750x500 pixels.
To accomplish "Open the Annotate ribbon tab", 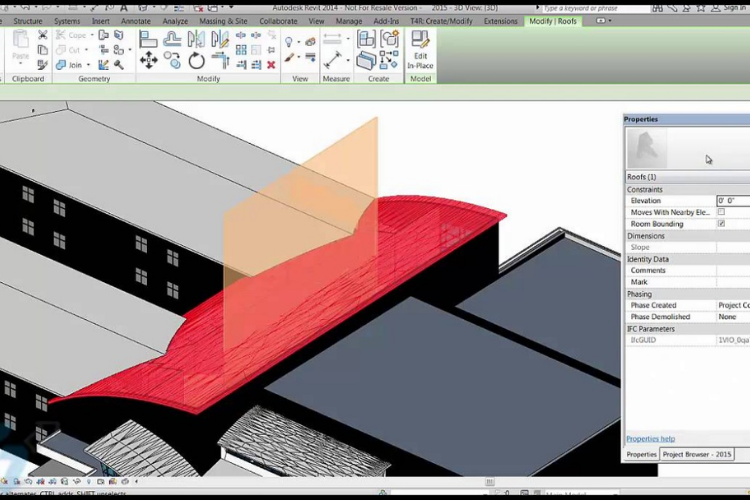I will (x=136, y=21).
